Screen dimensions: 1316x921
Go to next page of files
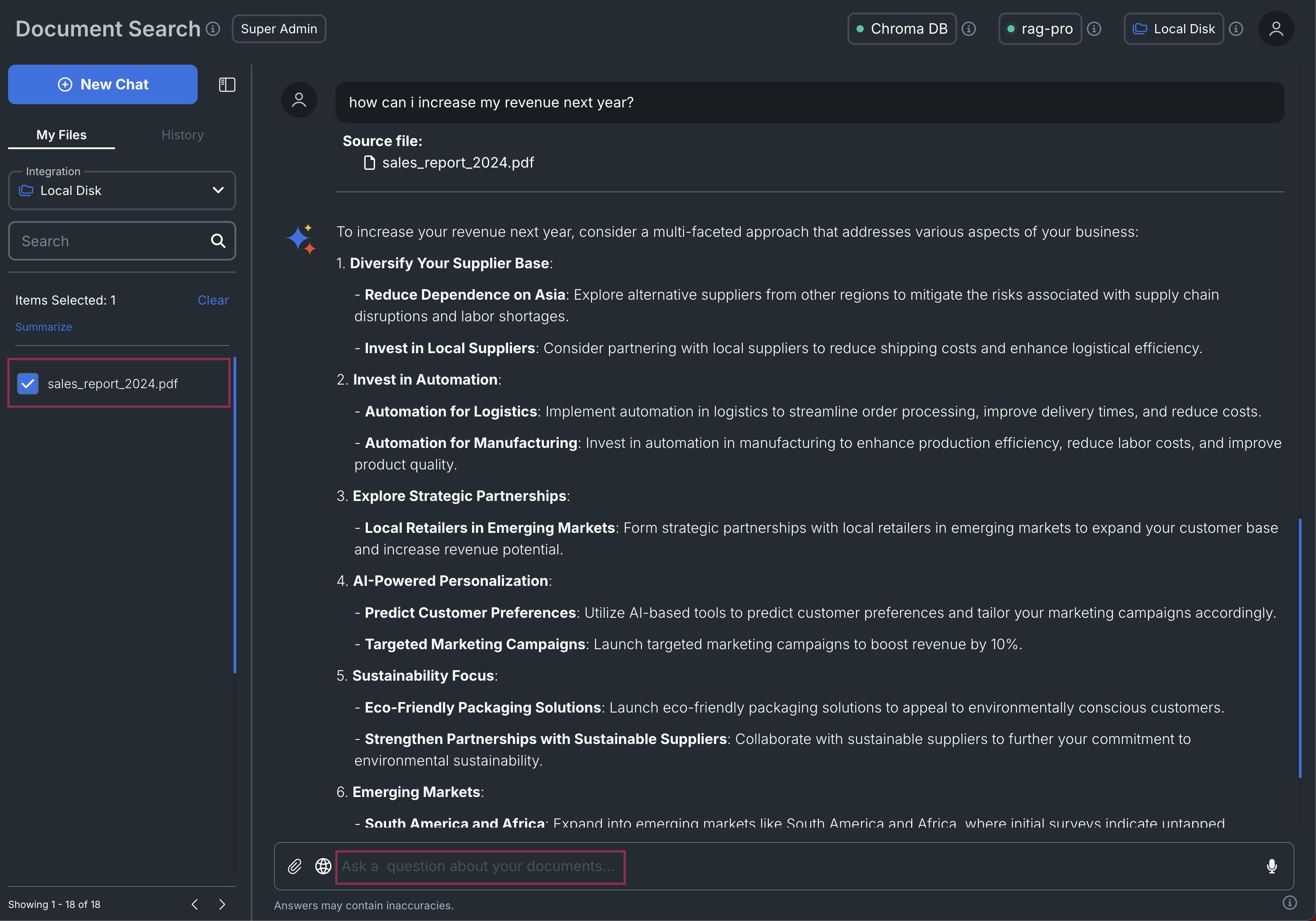tap(222, 904)
